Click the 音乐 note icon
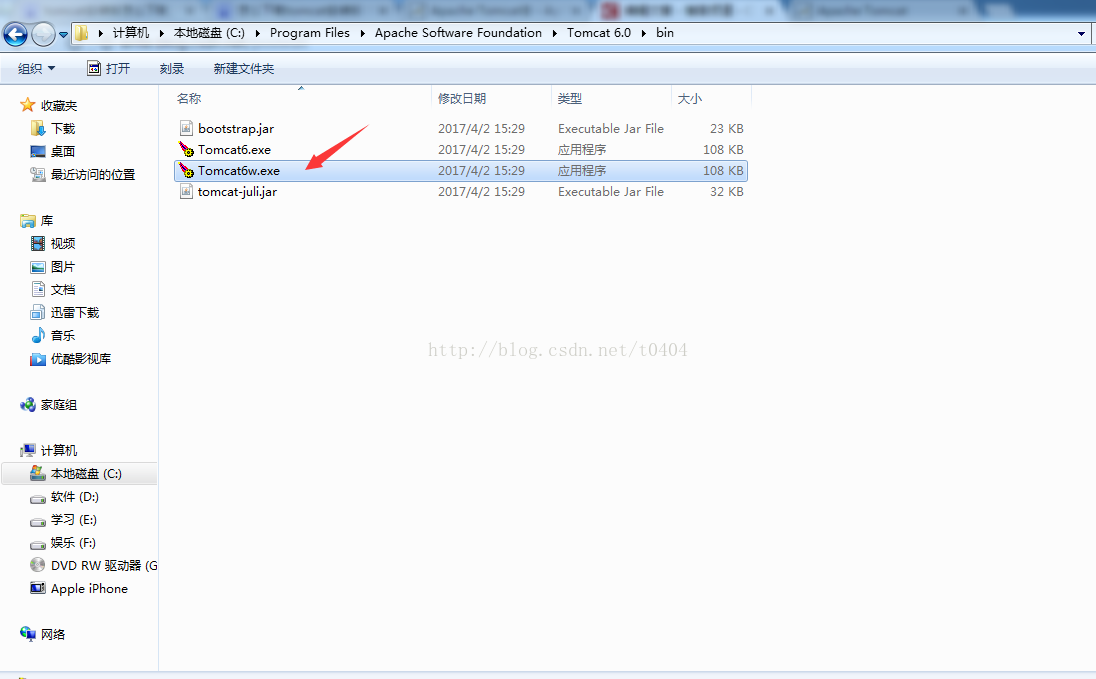 pos(38,336)
